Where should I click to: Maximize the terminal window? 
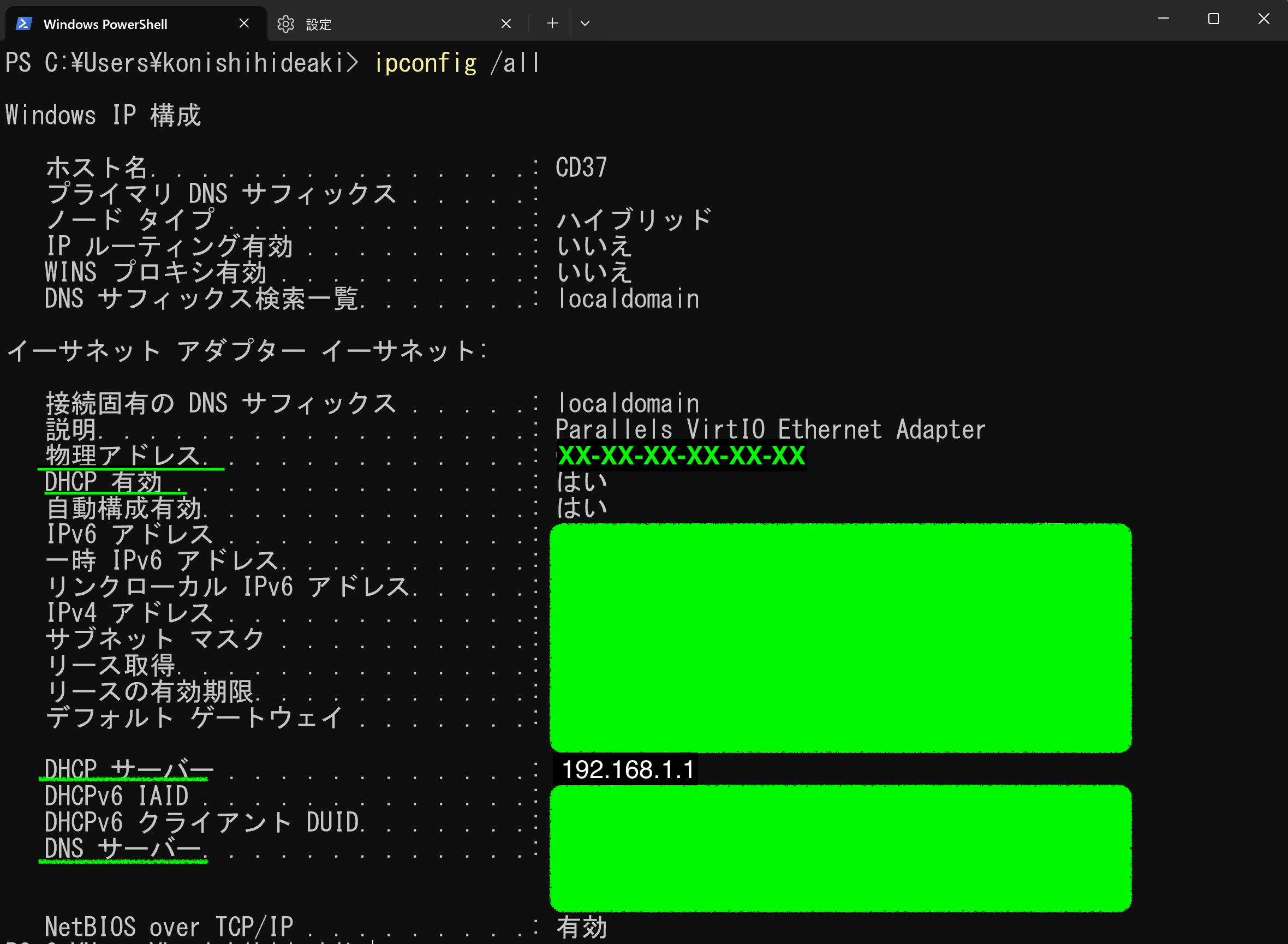coord(1214,19)
